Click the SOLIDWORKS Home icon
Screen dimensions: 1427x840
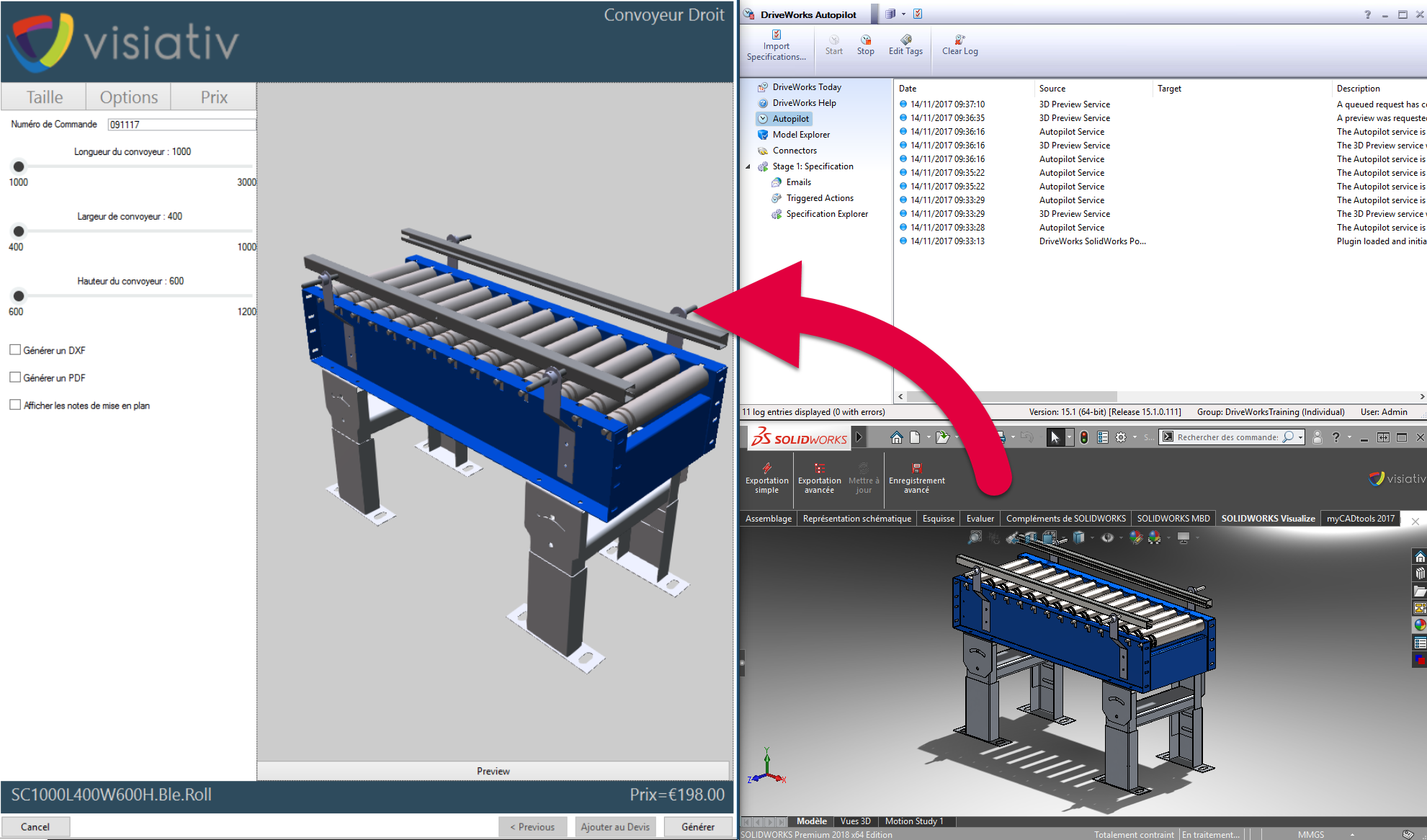(896, 437)
